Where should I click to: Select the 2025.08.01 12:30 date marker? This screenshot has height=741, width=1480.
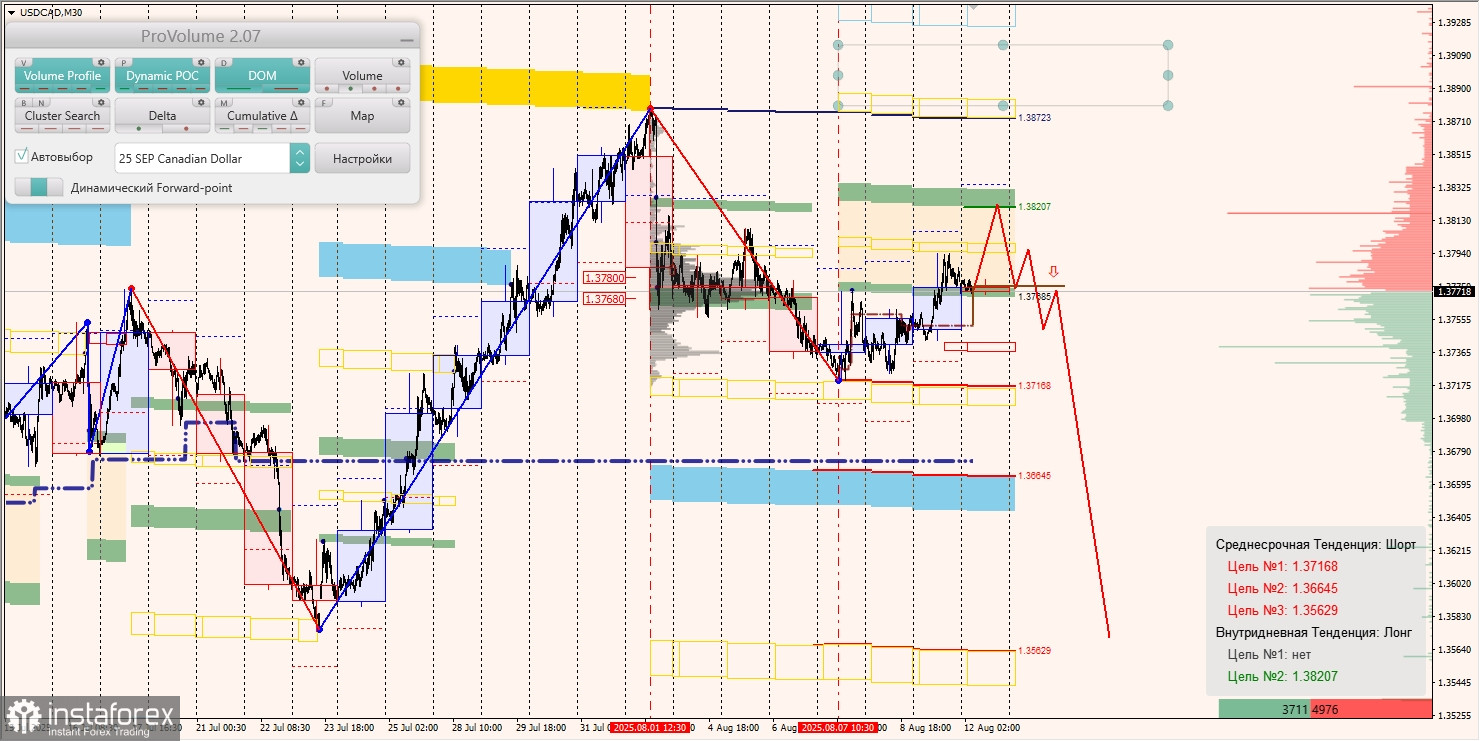pos(650,728)
